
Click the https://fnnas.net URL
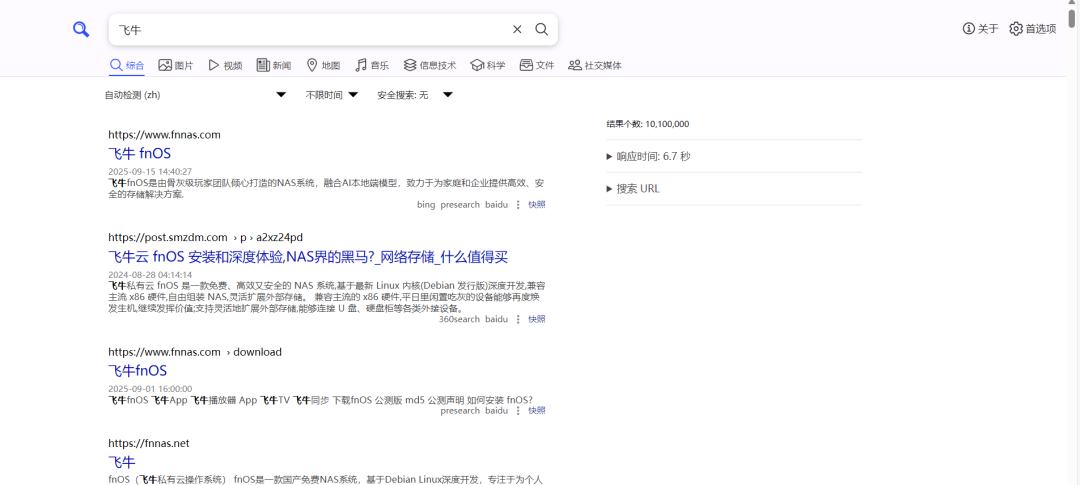[x=149, y=443]
